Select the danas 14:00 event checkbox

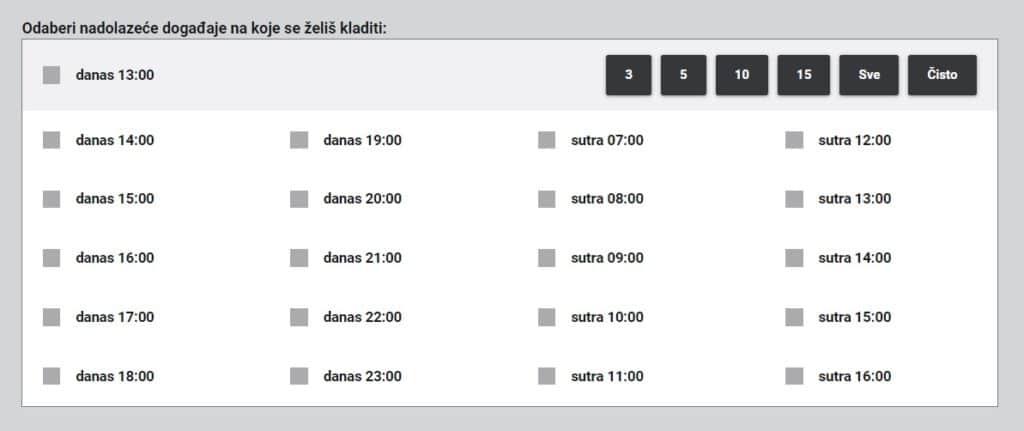(52, 140)
